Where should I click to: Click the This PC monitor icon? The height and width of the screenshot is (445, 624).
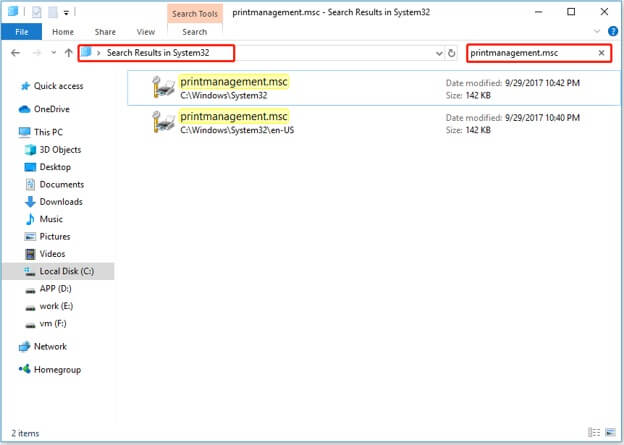click(24, 132)
